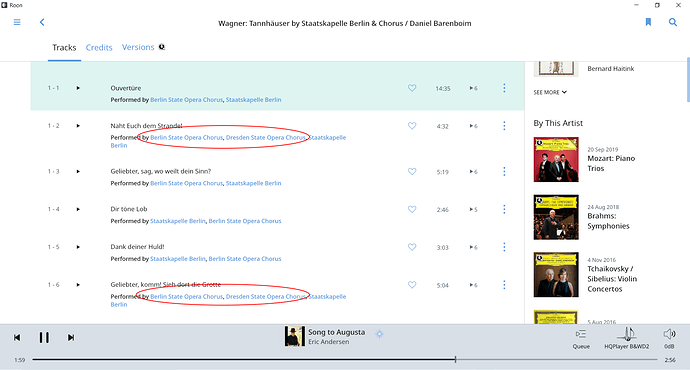690x370 pixels.
Task: Open bookmarks with the bookmark icon
Action: 648,22
